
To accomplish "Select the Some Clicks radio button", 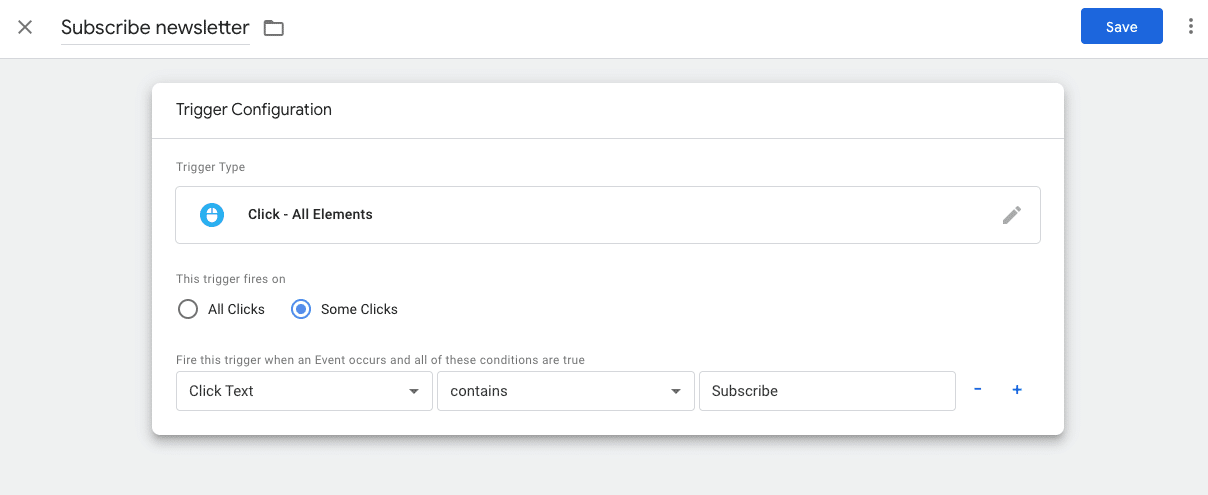I will 301,309.
